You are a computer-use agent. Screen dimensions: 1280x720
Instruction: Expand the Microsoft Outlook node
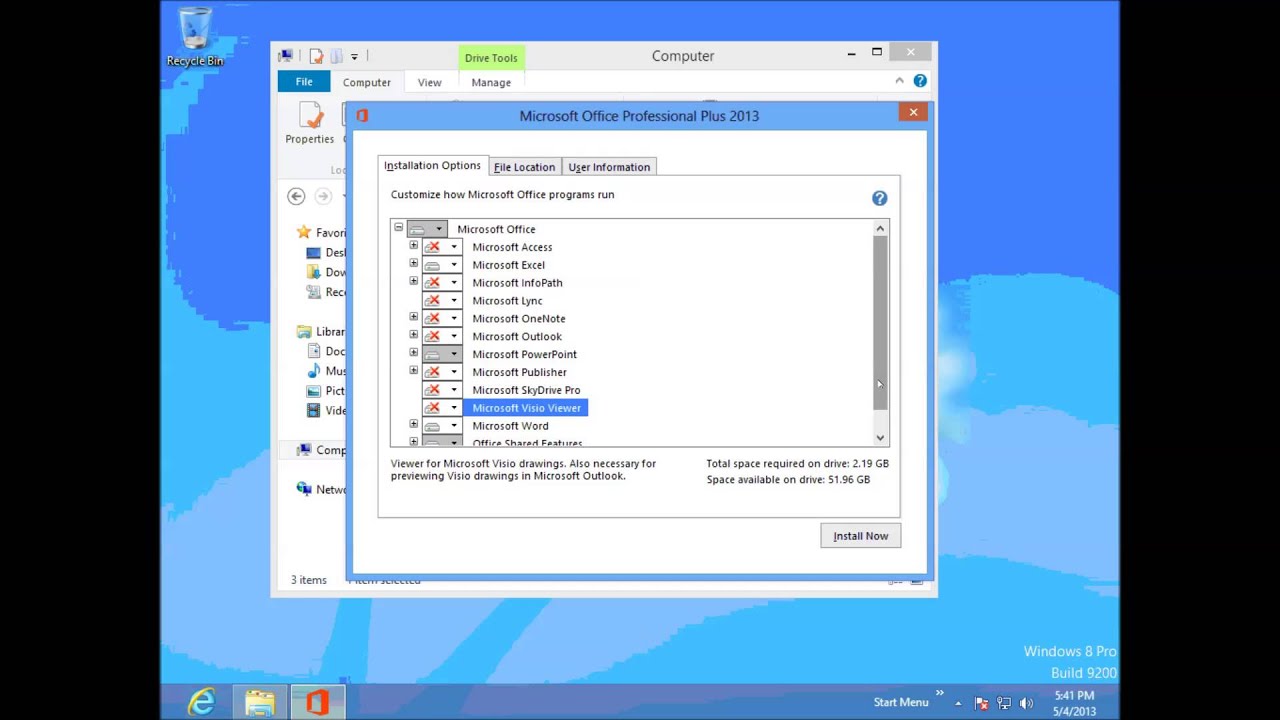(x=413, y=335)
